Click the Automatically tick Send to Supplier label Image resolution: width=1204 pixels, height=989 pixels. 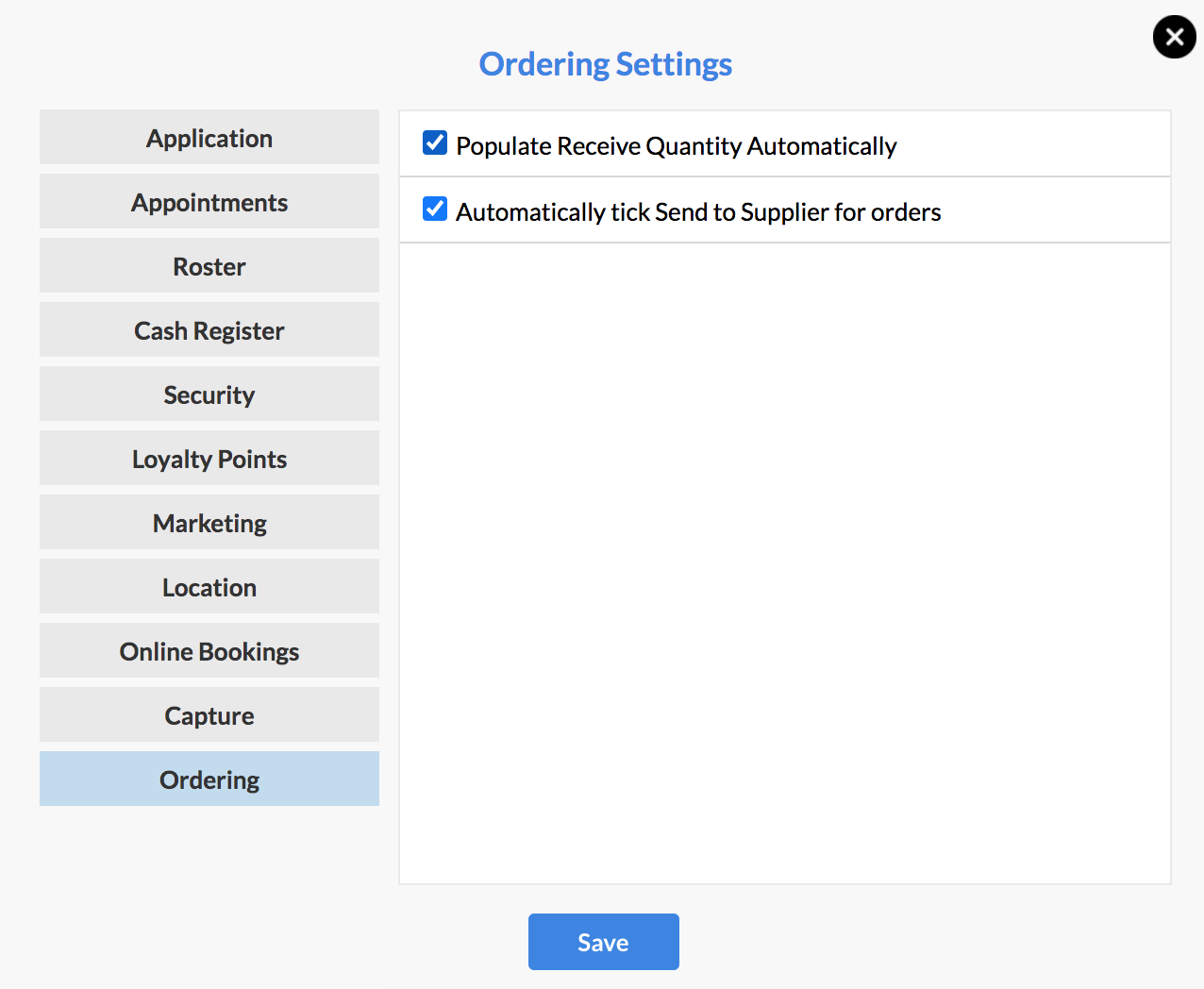(x=698, y=212)
